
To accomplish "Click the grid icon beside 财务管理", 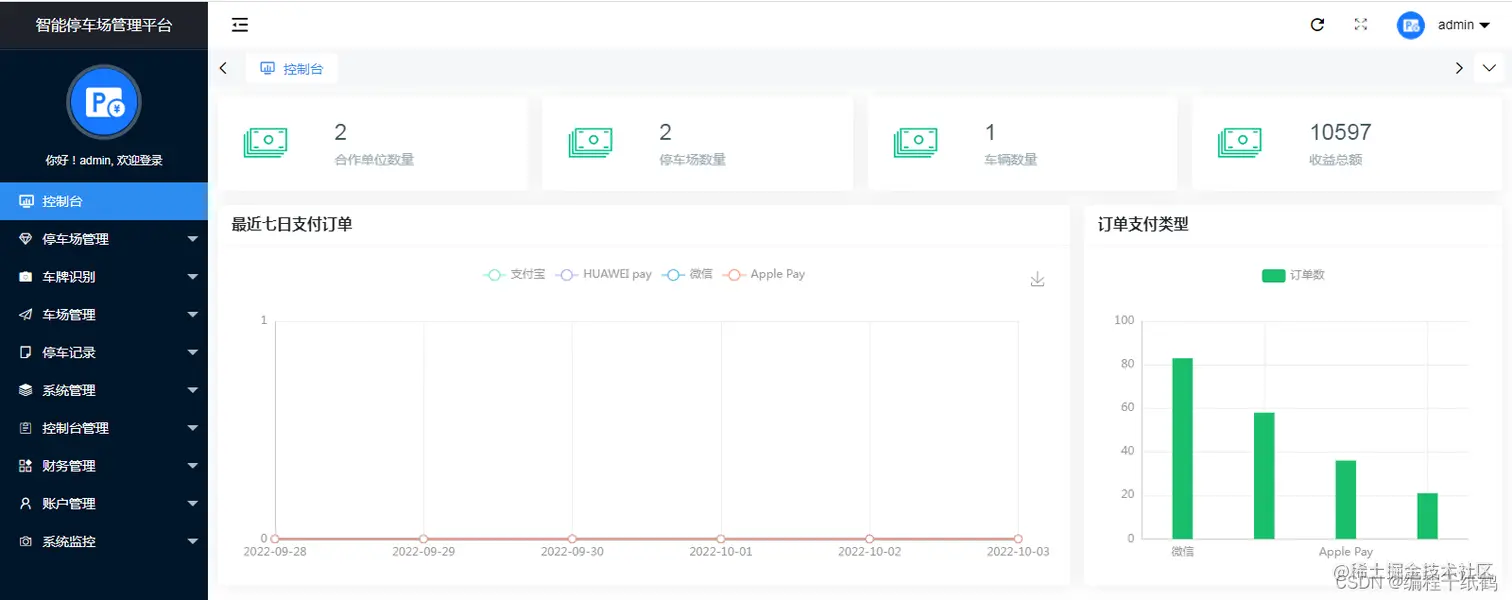I will [x=26, y=466].
